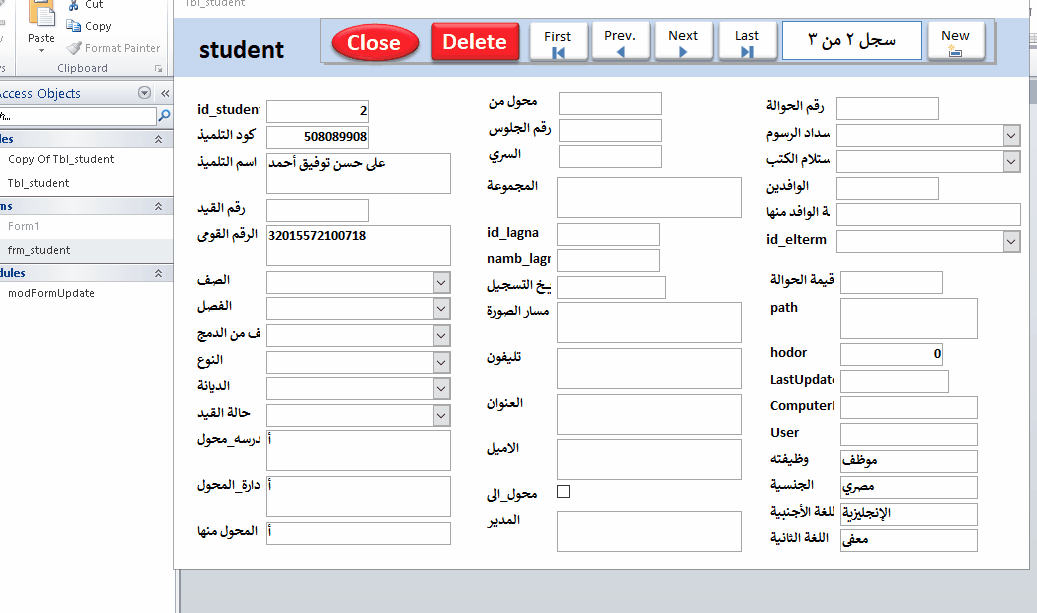
Task: Click the Cut scissors icon
Action: point(73,5)
